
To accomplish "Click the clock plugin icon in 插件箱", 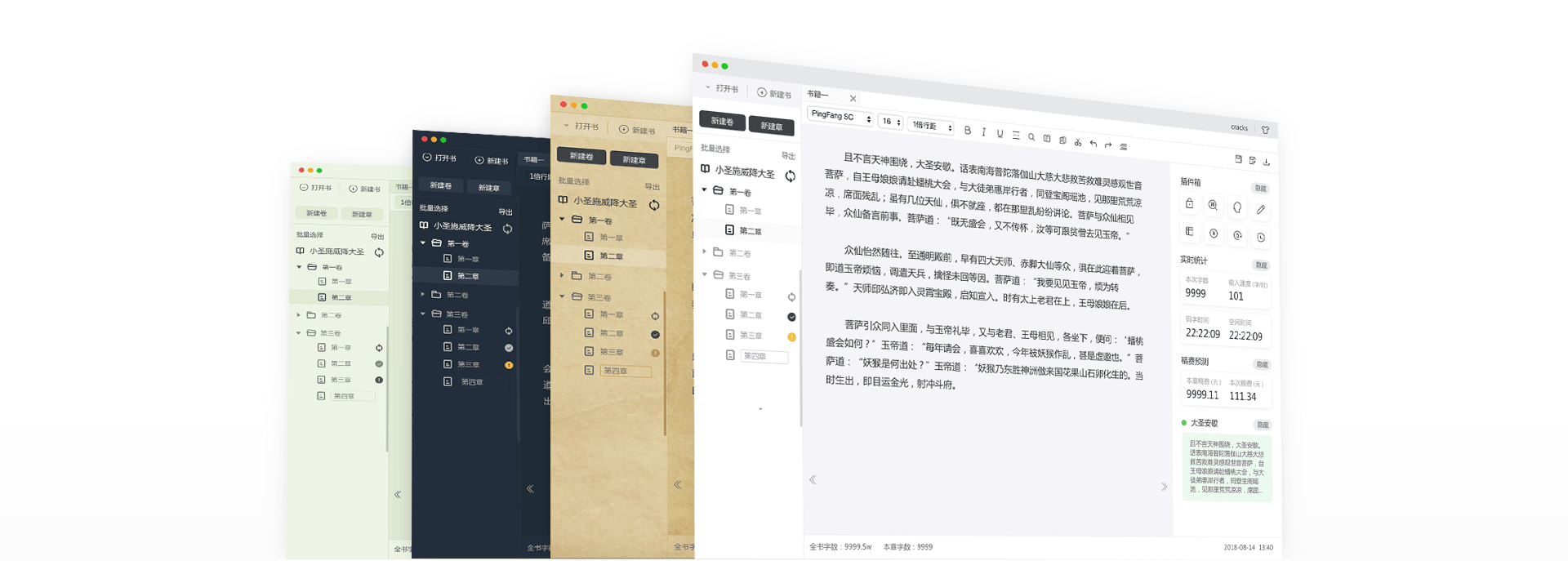I will pos(1261,238).
